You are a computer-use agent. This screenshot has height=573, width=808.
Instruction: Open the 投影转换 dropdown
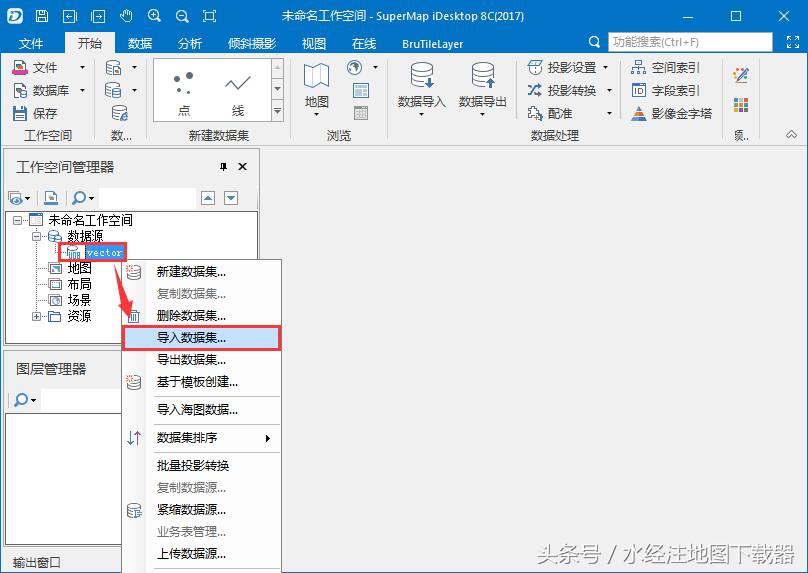pos(610,91)
